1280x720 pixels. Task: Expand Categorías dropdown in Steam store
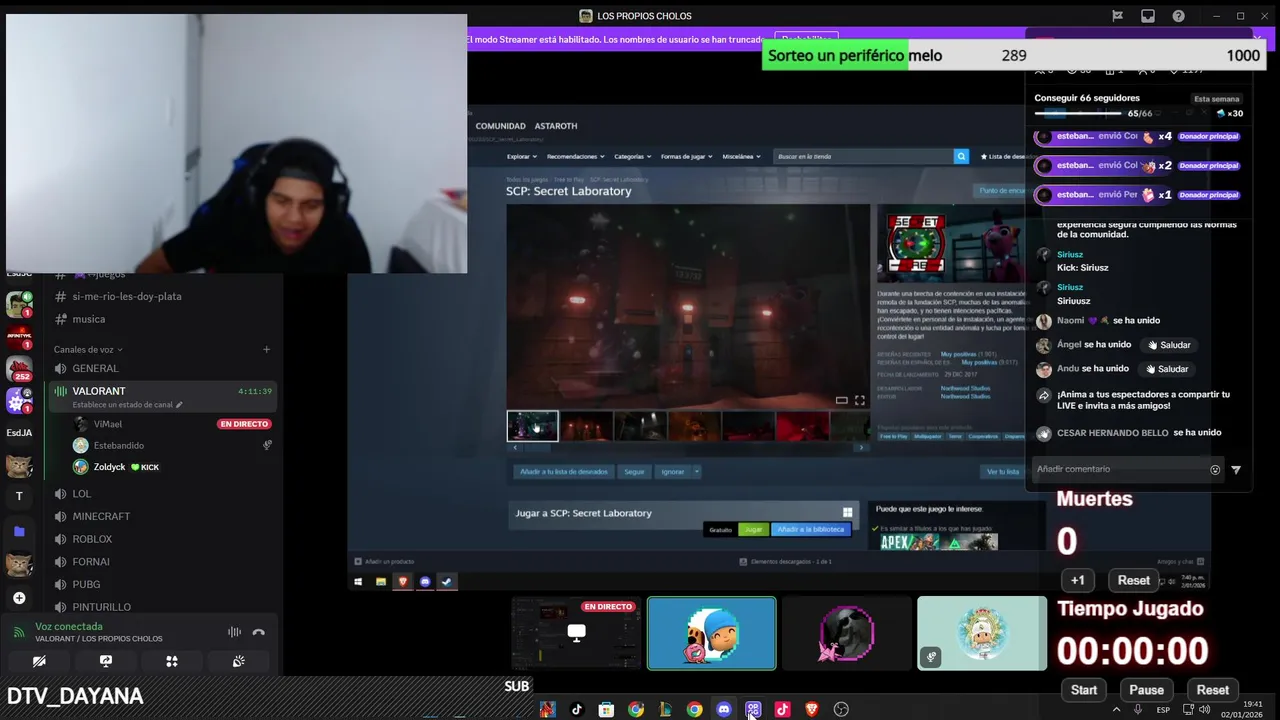(x=633, y=157)
